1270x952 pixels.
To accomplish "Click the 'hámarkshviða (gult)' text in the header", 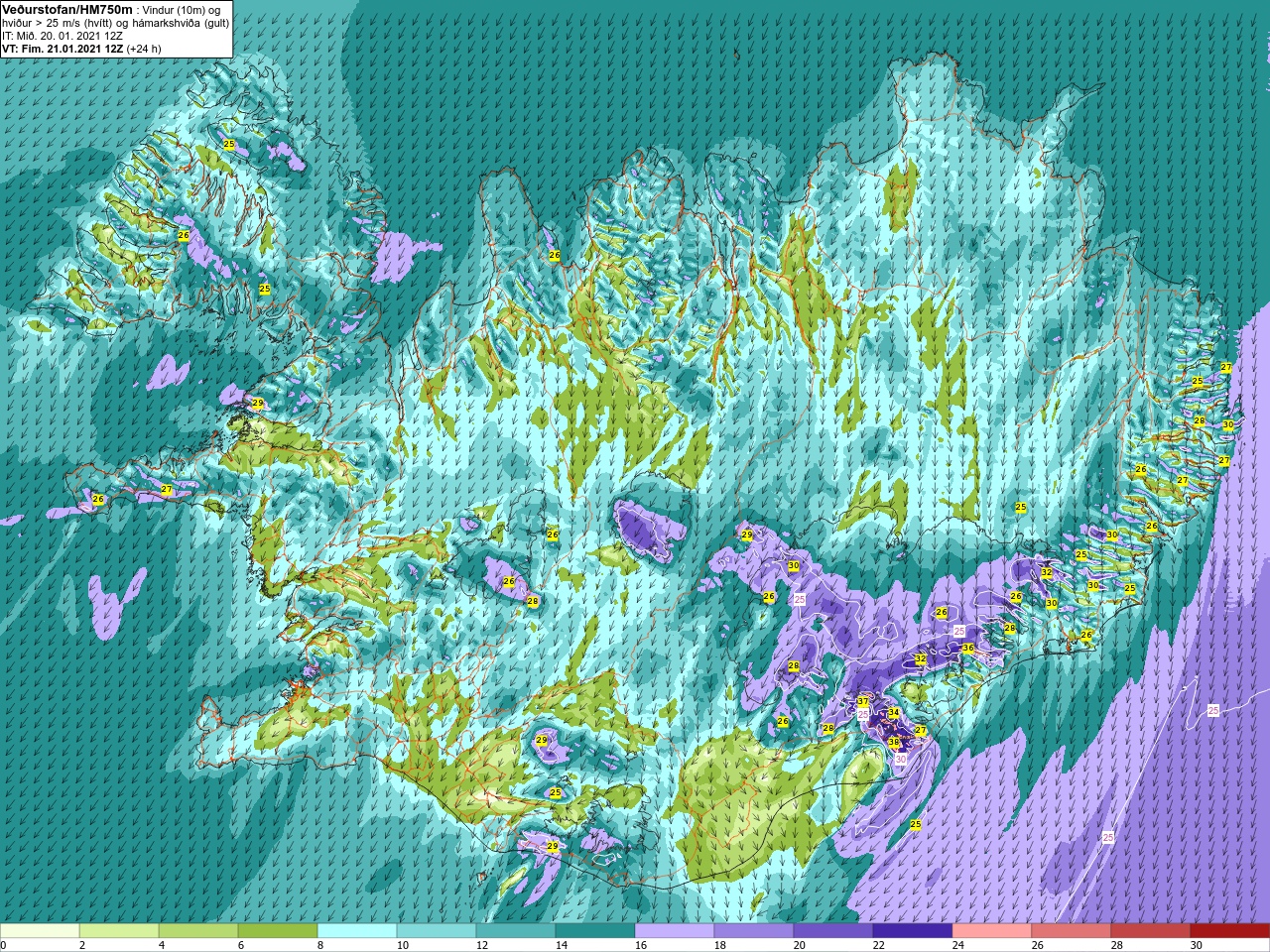I will (x=179, y=23).
